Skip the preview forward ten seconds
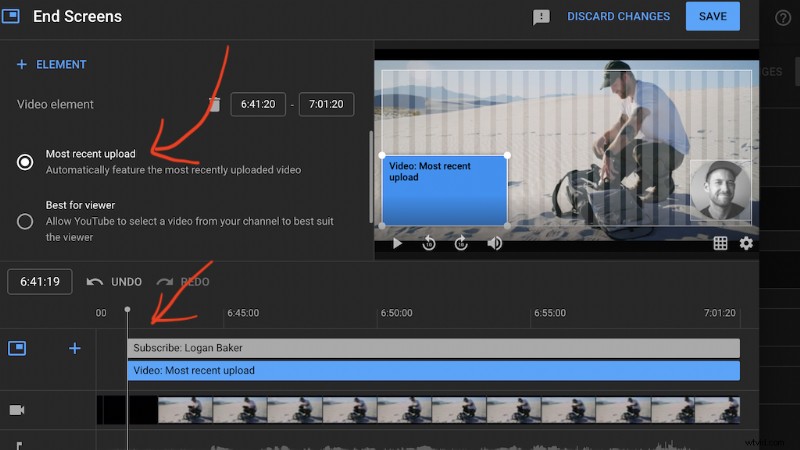Image resolution: width=800 pixels, height=450 pixels. tap(461, 243)
